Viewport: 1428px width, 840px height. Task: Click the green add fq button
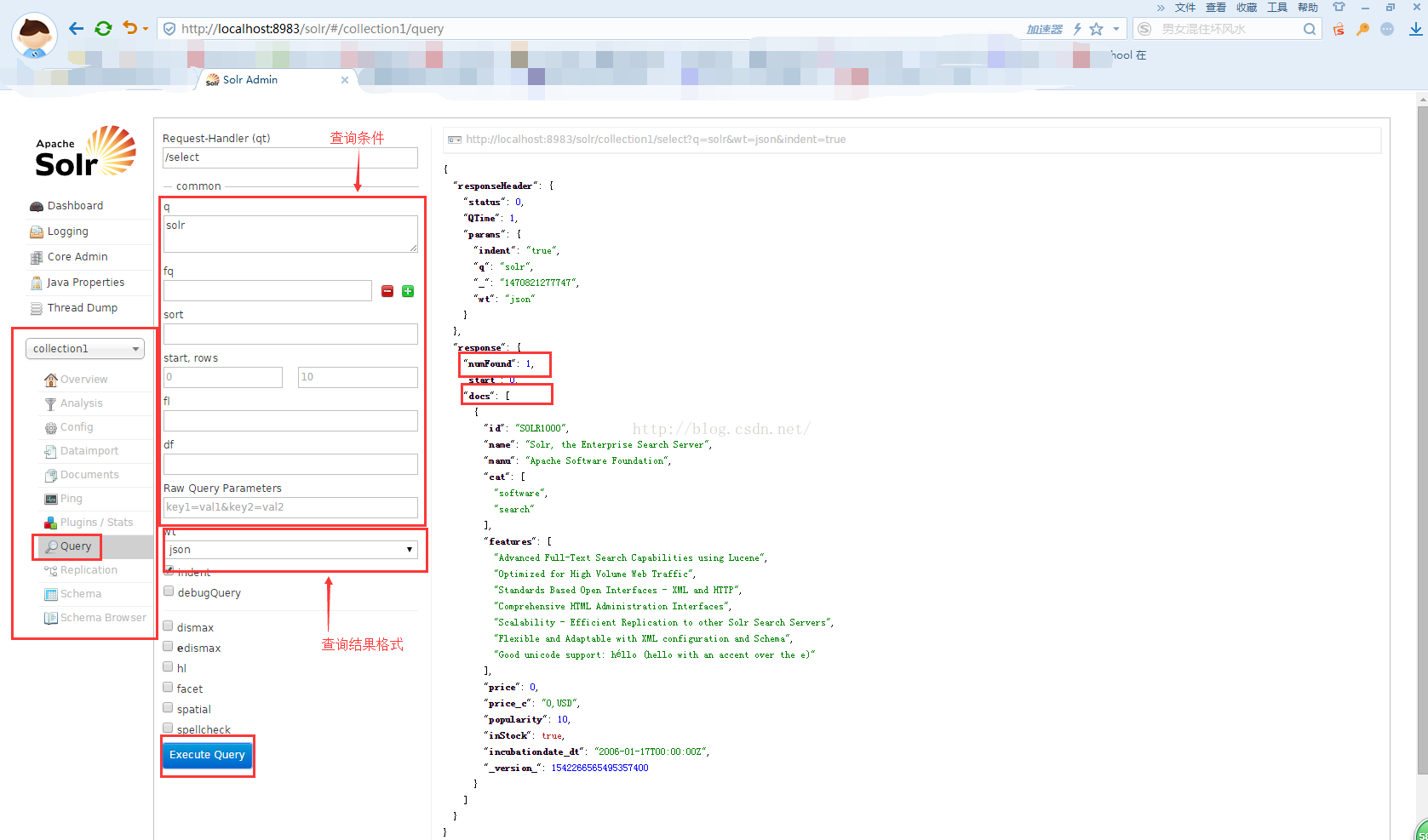point(408,291)
